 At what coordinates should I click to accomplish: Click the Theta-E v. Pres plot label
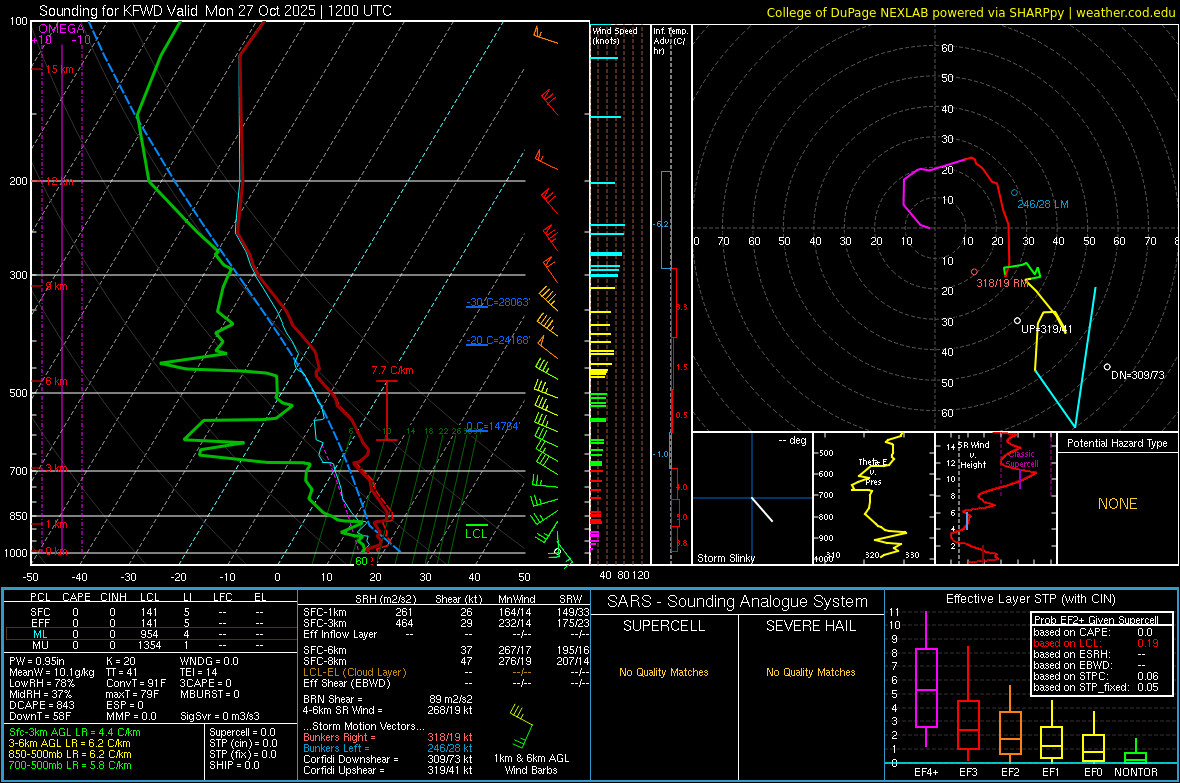[874, 471]
